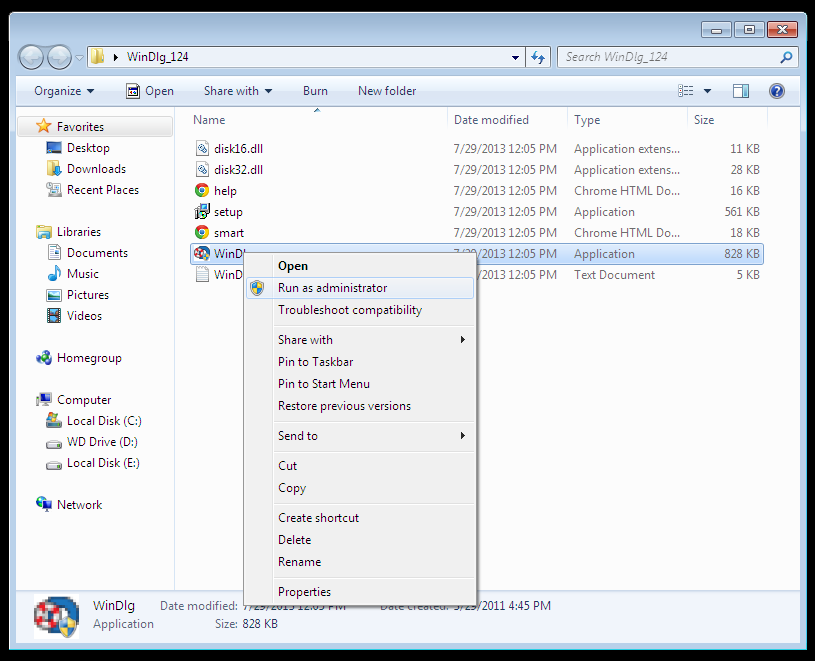Click the WD Drive (D:) icon
The width and height of the screenshot is (815, 661).
(x=54, y=442)
